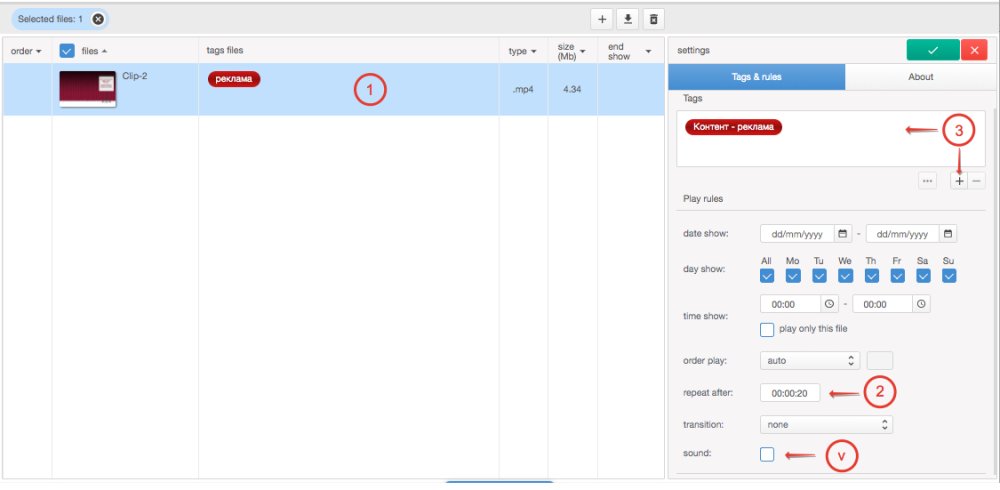The height and width of the screenshot is (490, 1000).
Task: Edit the repeat after 00:00:20 field
Action: pos(790,393)
